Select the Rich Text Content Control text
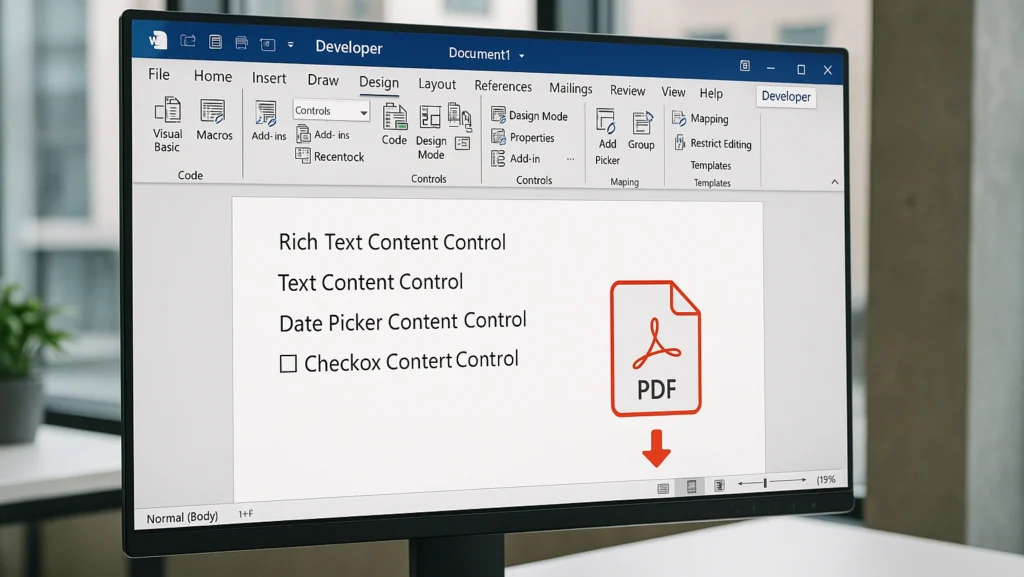Image resolution: width=1024 pixels, height=577 pixels. click(x=392, y=242)
